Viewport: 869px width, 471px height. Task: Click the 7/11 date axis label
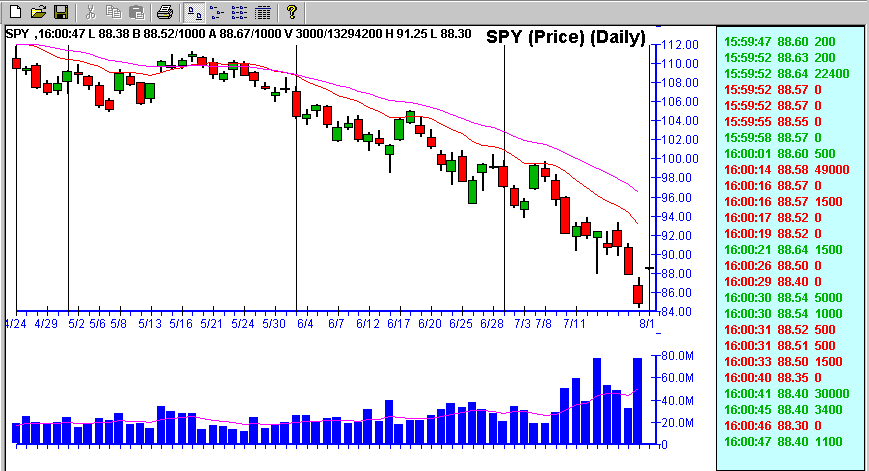click(574, 324)
